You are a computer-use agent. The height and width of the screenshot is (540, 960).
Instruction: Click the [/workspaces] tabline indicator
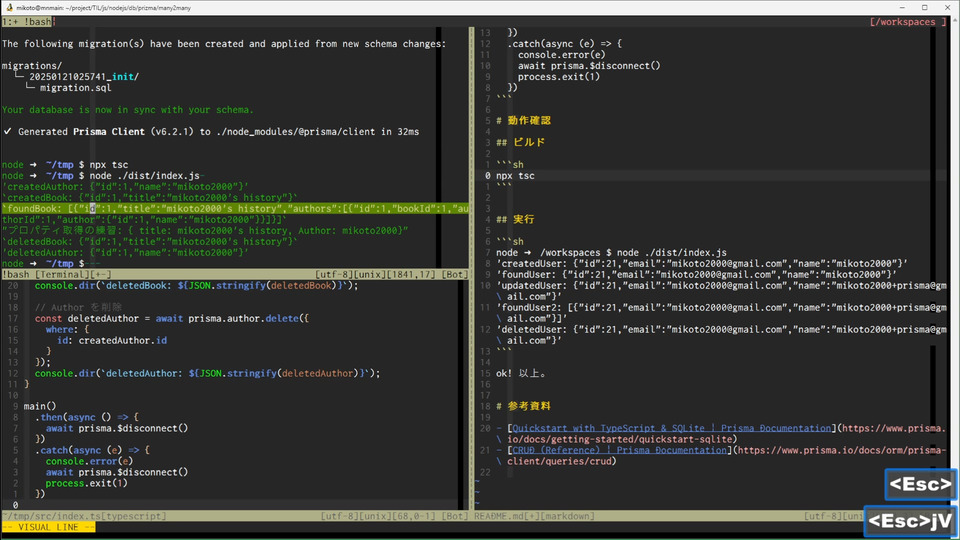[907, 21]
